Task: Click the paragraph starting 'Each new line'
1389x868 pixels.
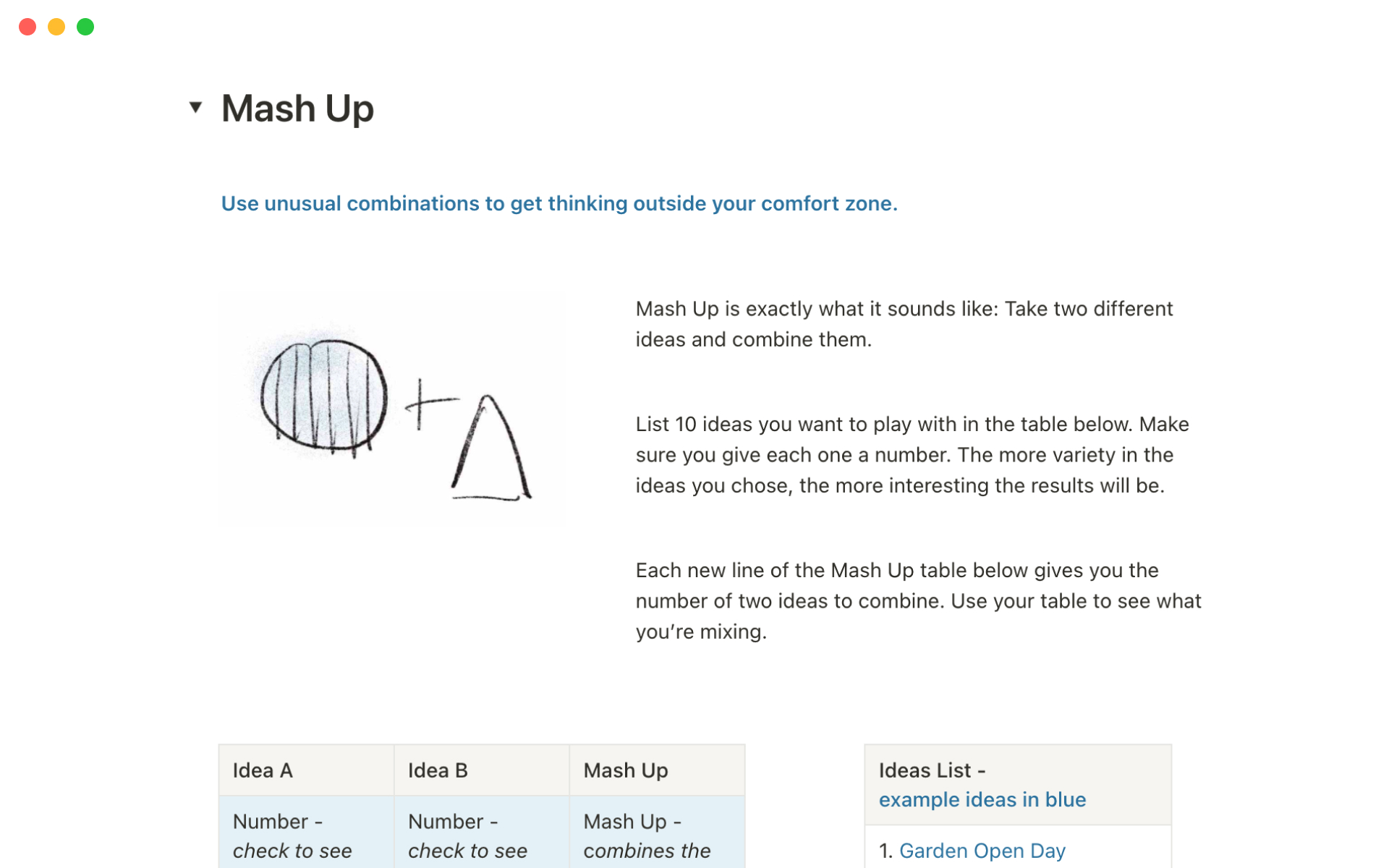Action: point(917,600)
